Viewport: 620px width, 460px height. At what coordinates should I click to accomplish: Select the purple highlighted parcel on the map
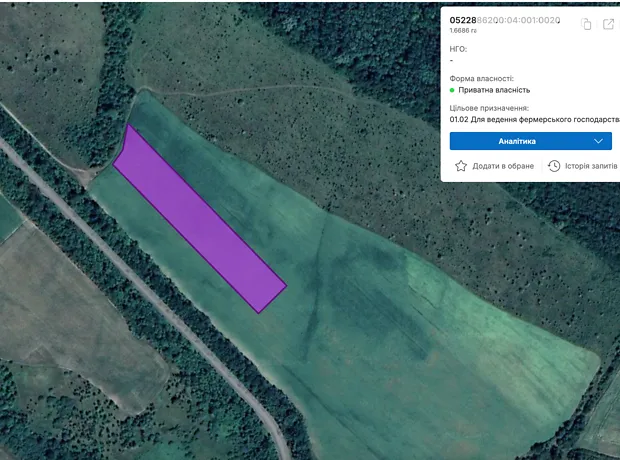(x=198, y=219)
